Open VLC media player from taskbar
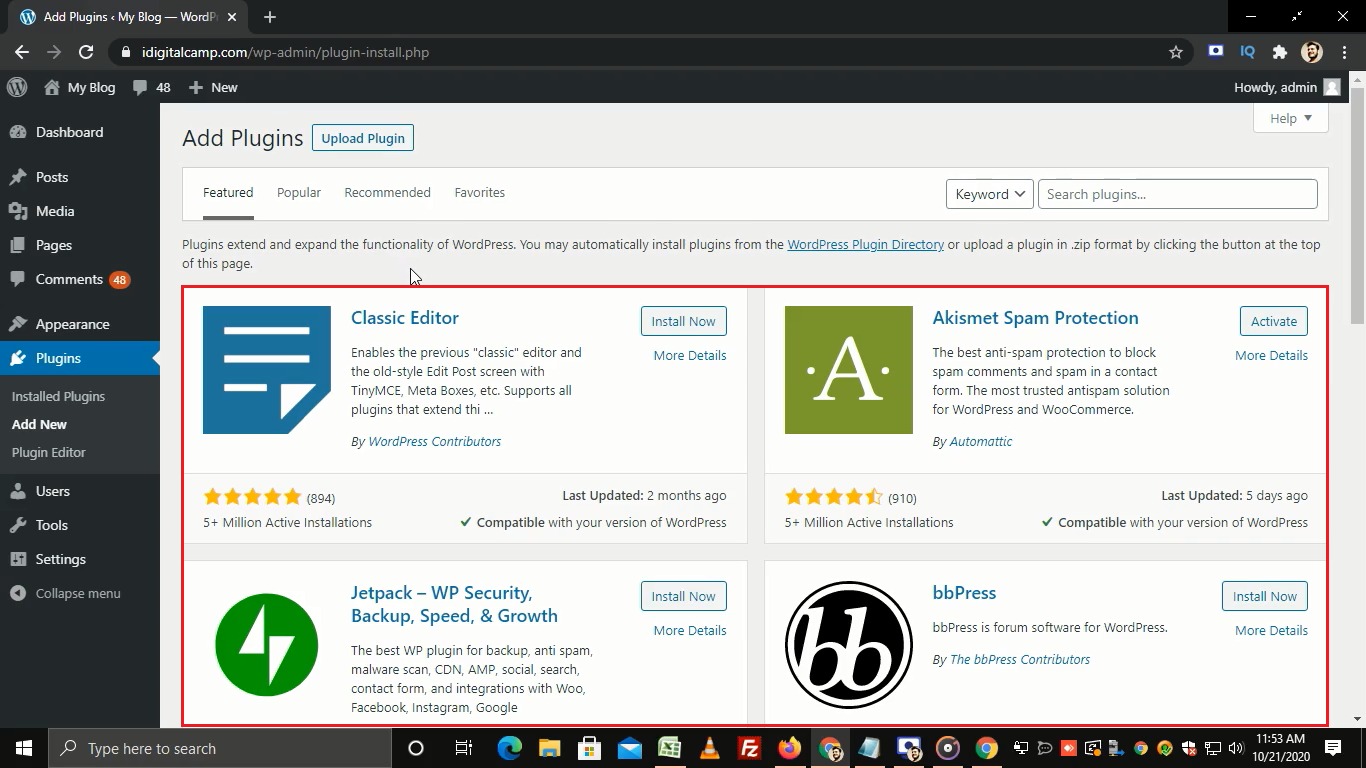This screenshot has width=1366, height=768. click(x=709, y=748)
